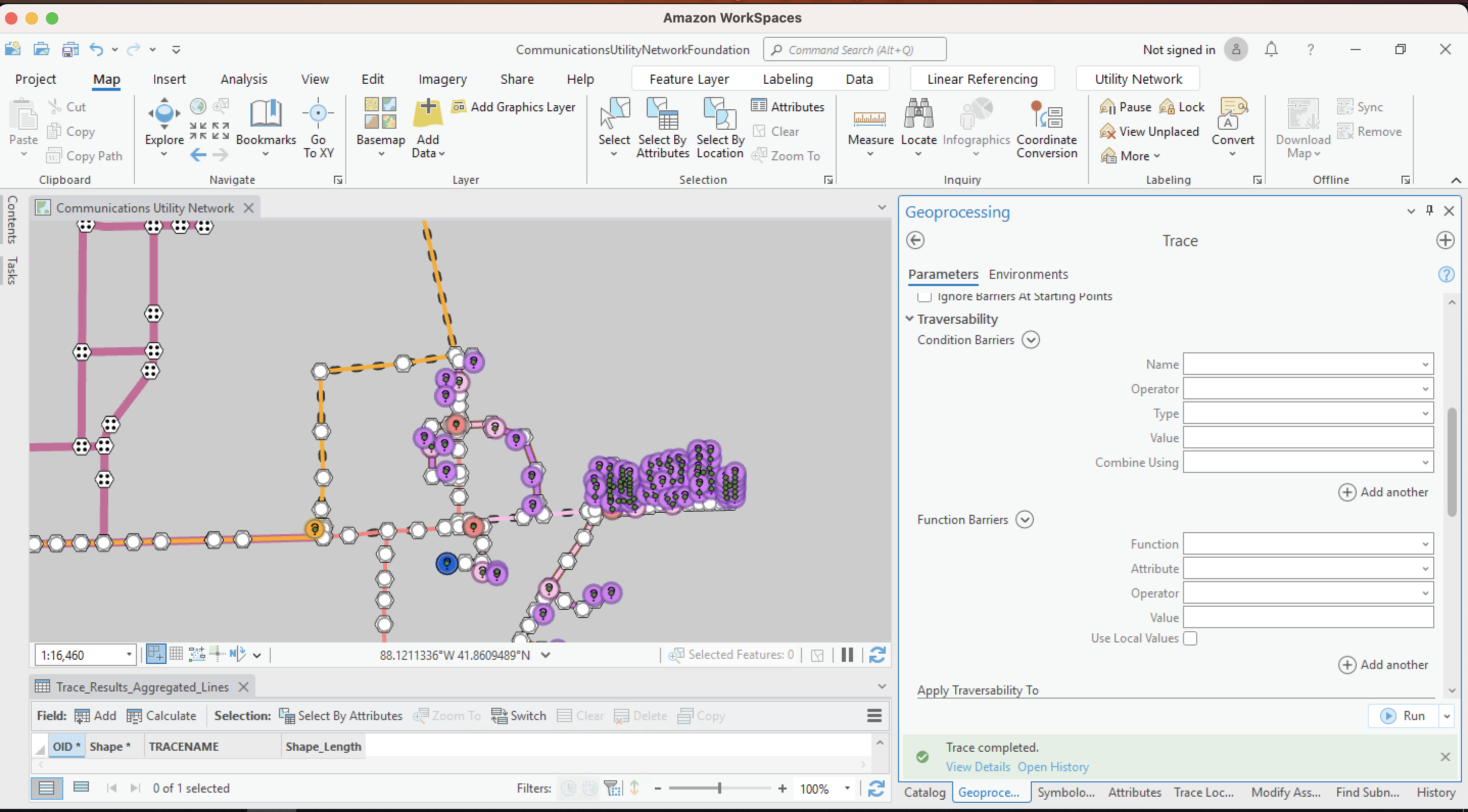Viewport: 1468px width, 812px height.
Task: Open notifications bell
Action: pos(1271,50)
